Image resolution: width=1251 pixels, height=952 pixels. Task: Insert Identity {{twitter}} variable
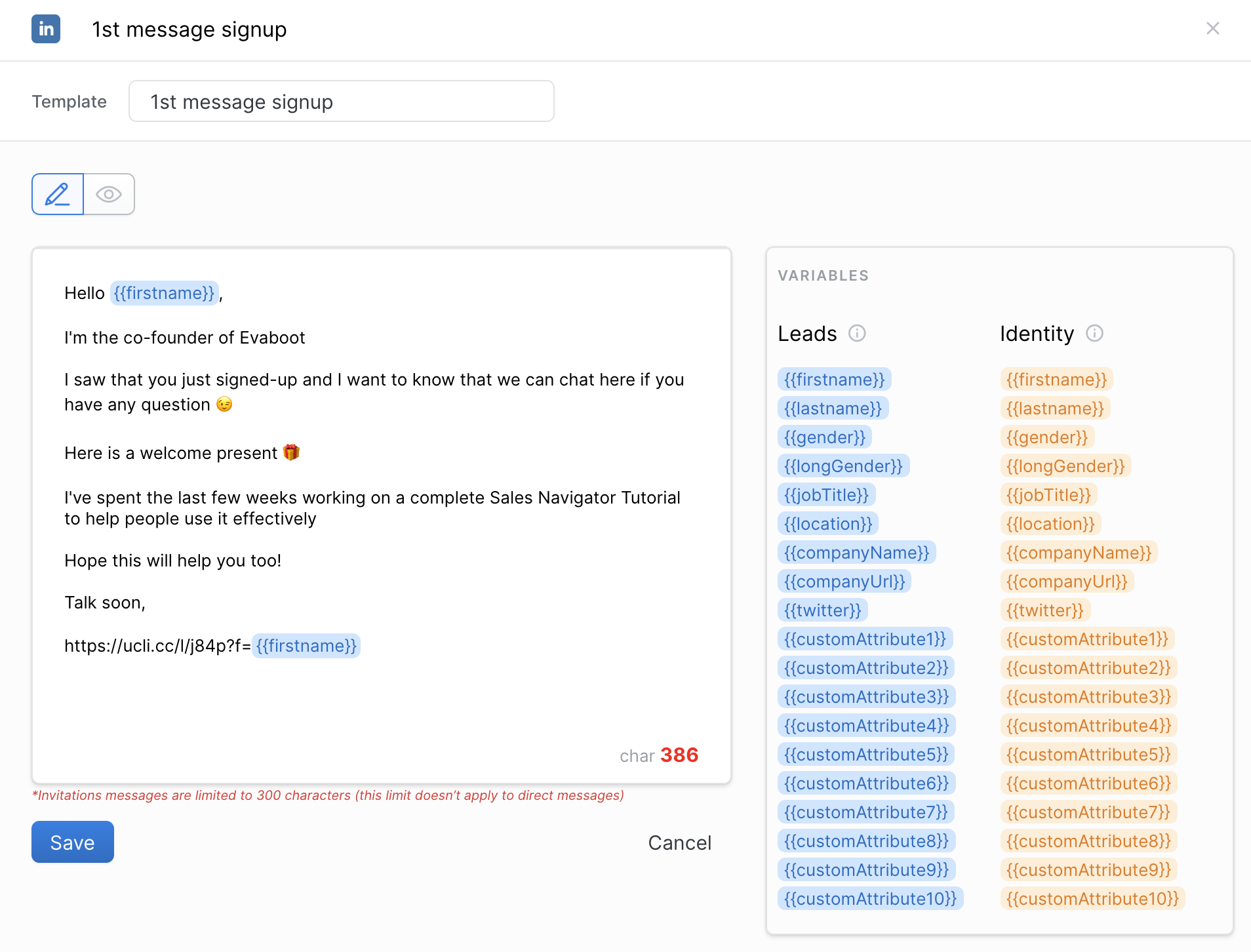1045,610
